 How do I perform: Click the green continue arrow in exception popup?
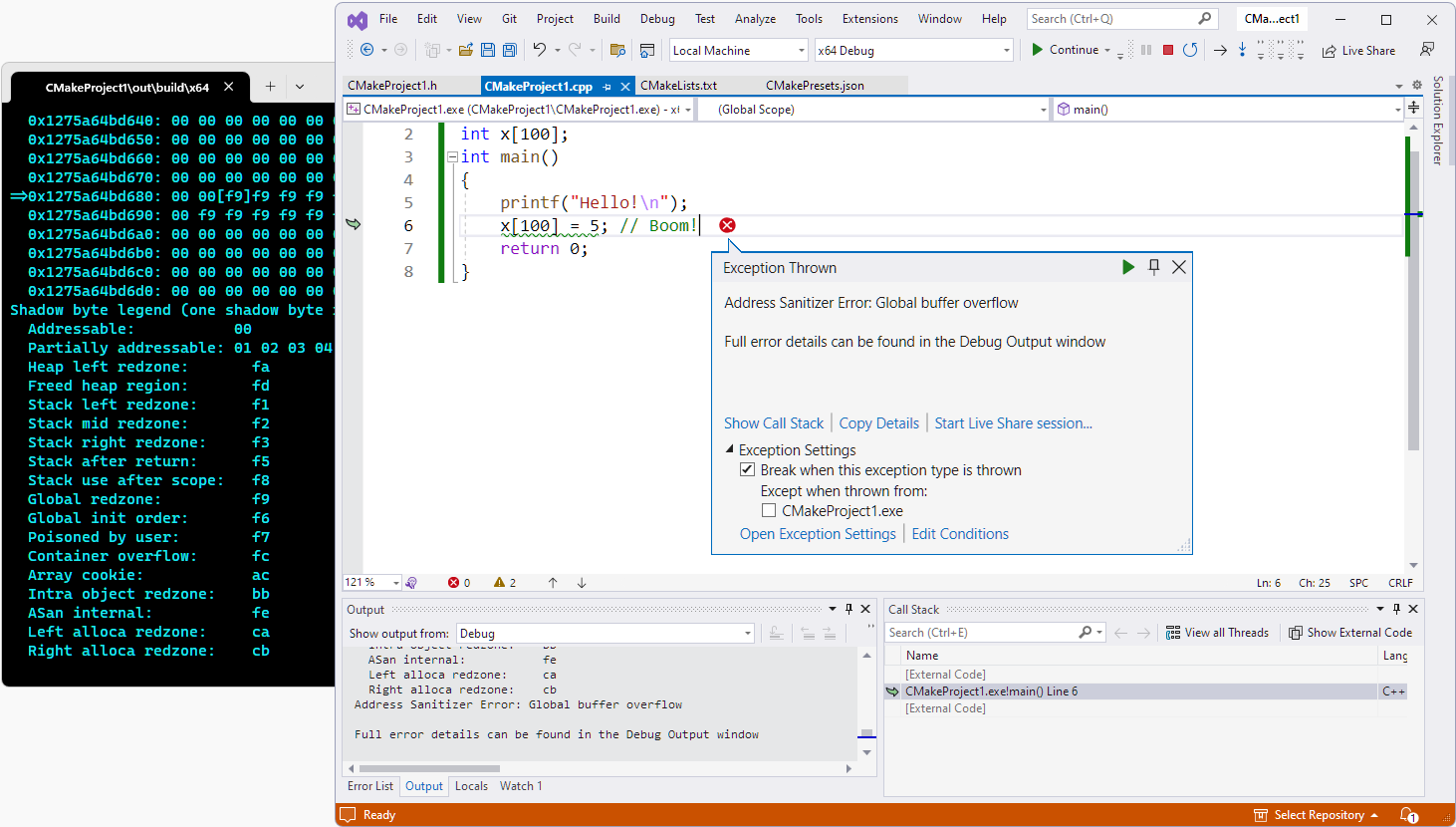pos(1127,267)
